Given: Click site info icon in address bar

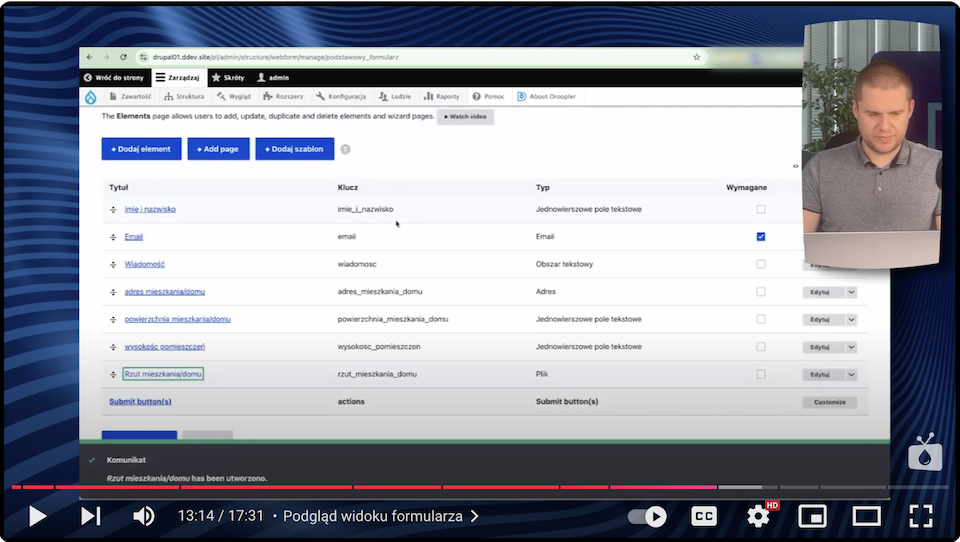Looking at the screenshot, I should pyautogui.click(x=143, y=57).
